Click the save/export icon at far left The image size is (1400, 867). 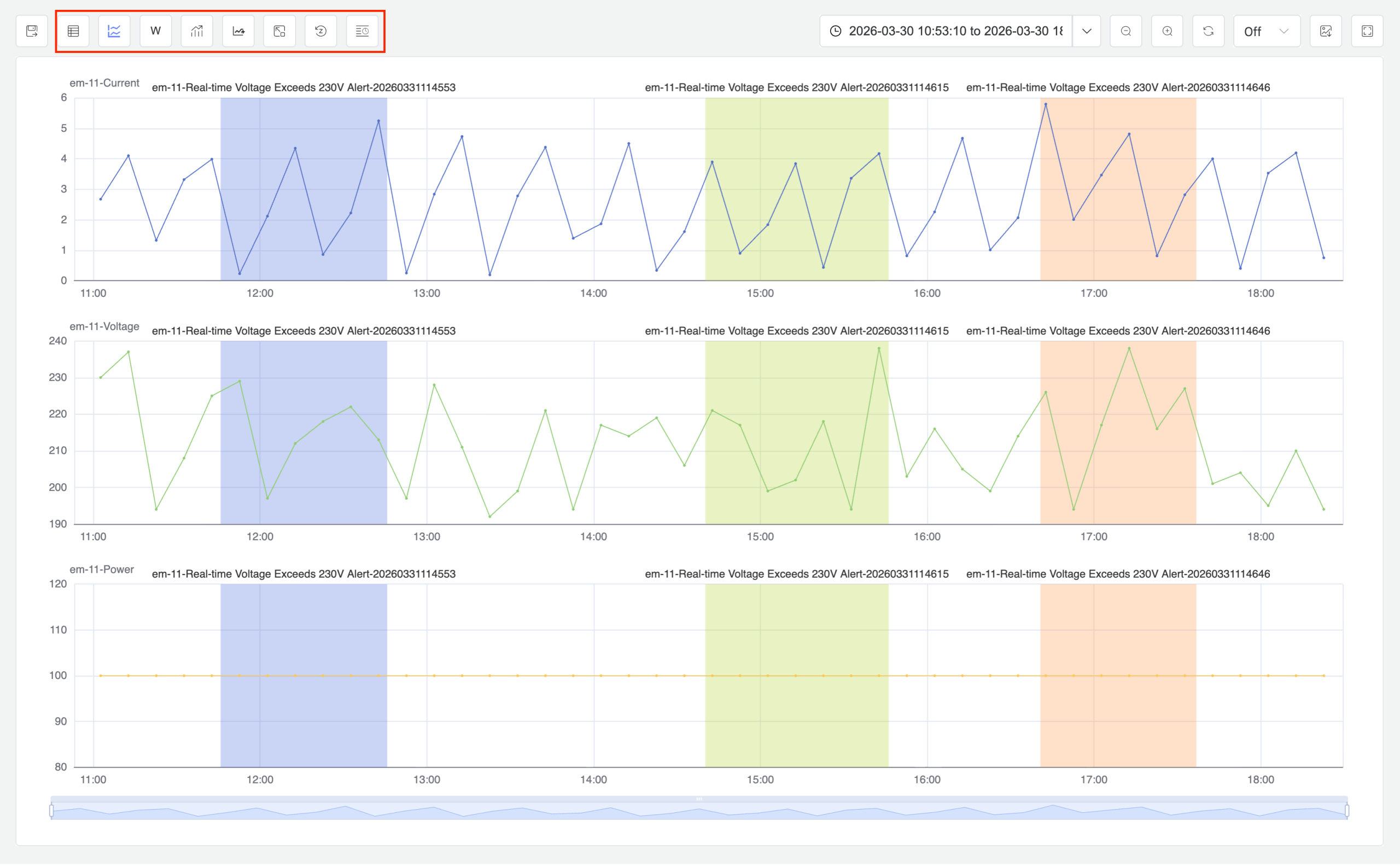[32, 31]
